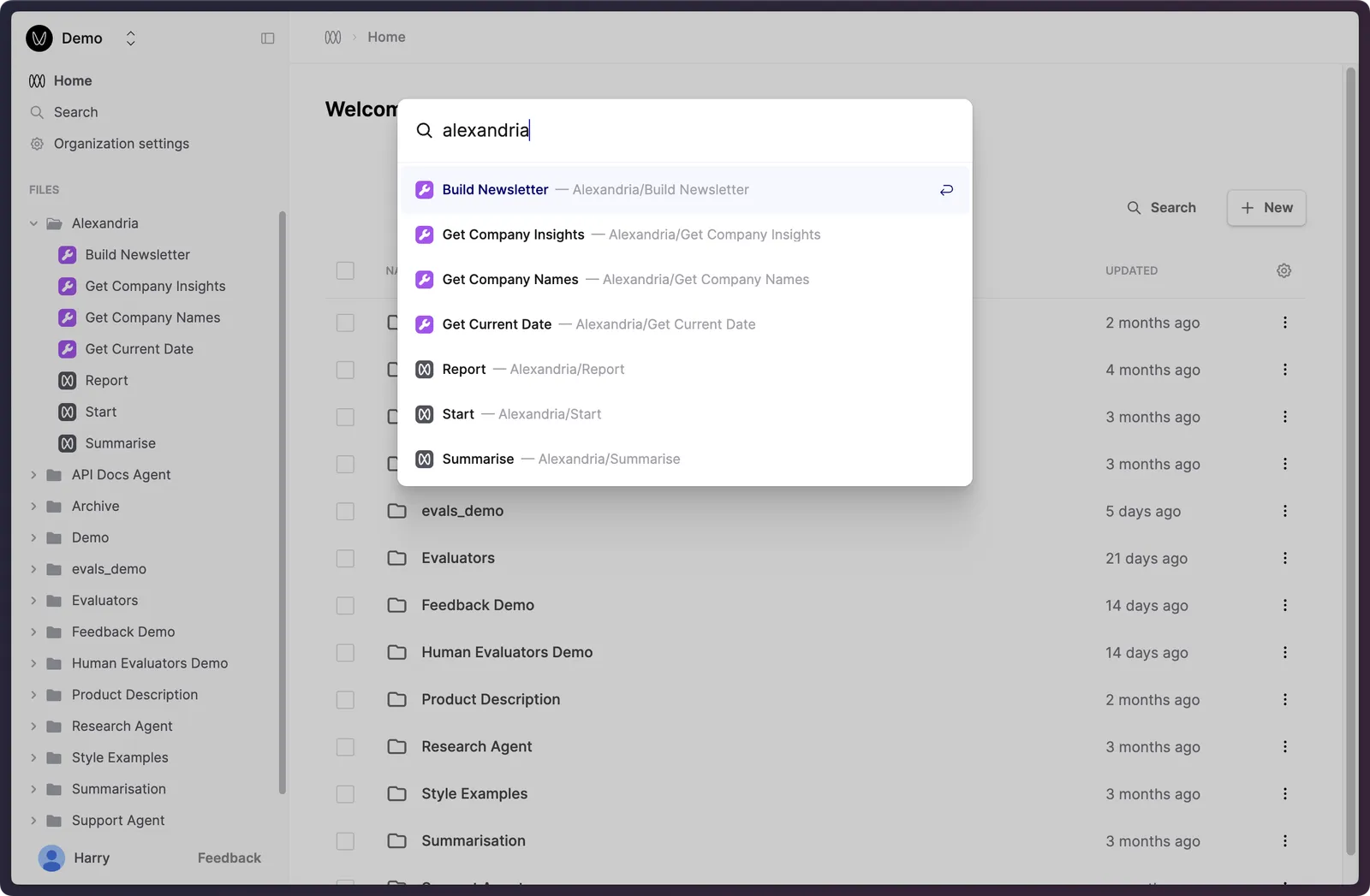The height and width of the screenshot is (896, 1370).
Task: Expand the Evaluators folder in sidebar
Action: [x=33, y=601]
